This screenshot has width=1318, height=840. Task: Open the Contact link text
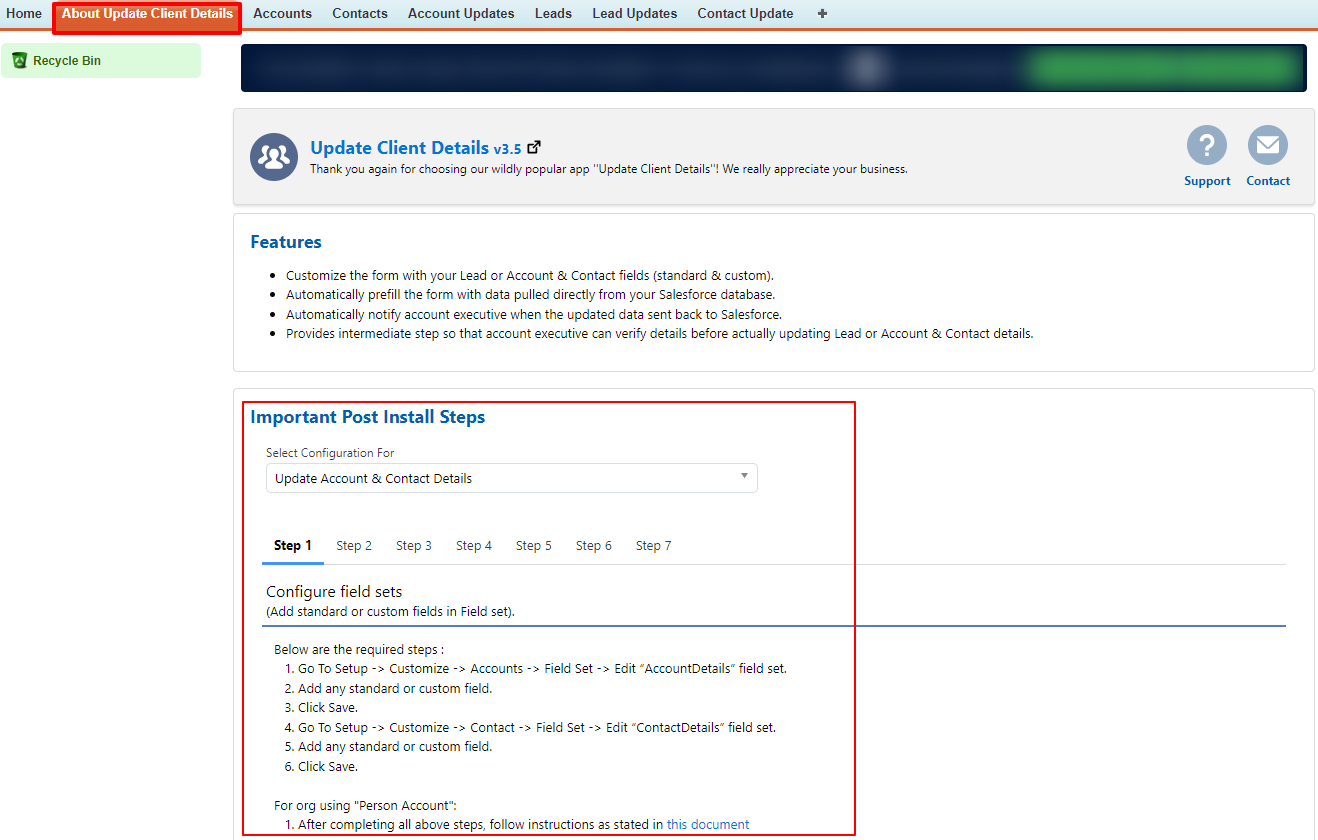(1268, 181)
